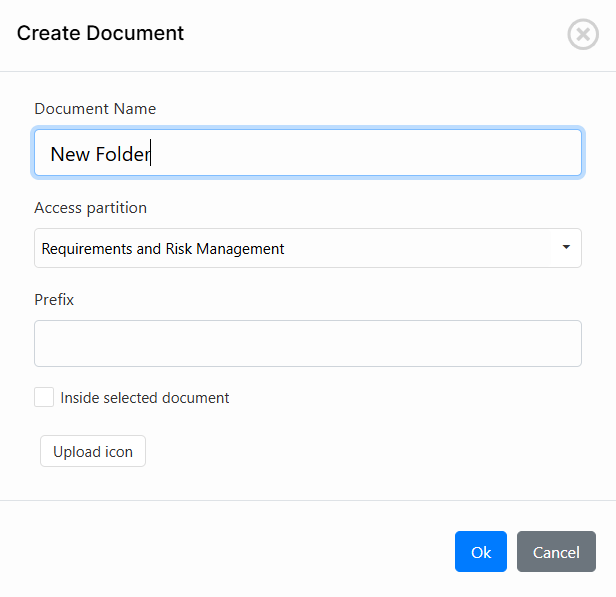Image resolution: width=616 pixels, height=597 pixels.
Task: Click the 'Prefix' label
Action: click(54, 300)
